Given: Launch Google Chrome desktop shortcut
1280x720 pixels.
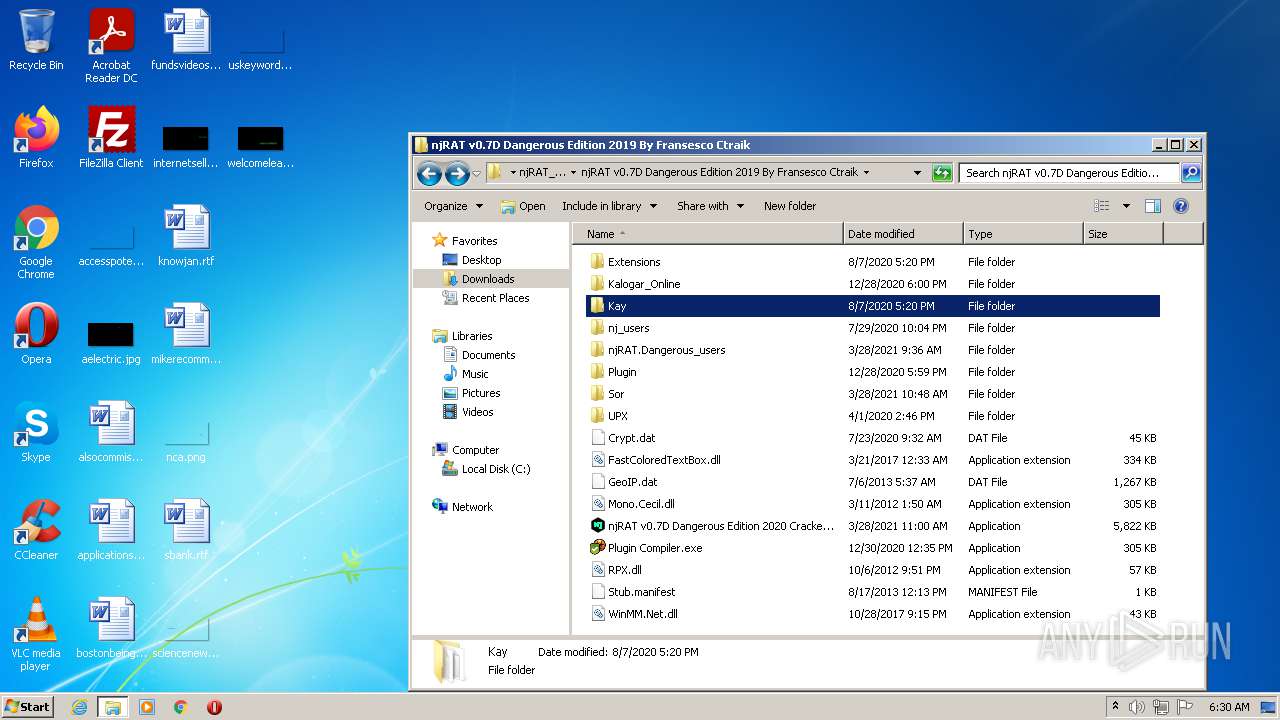Looking at the screenshot, I should click(36, 242).
